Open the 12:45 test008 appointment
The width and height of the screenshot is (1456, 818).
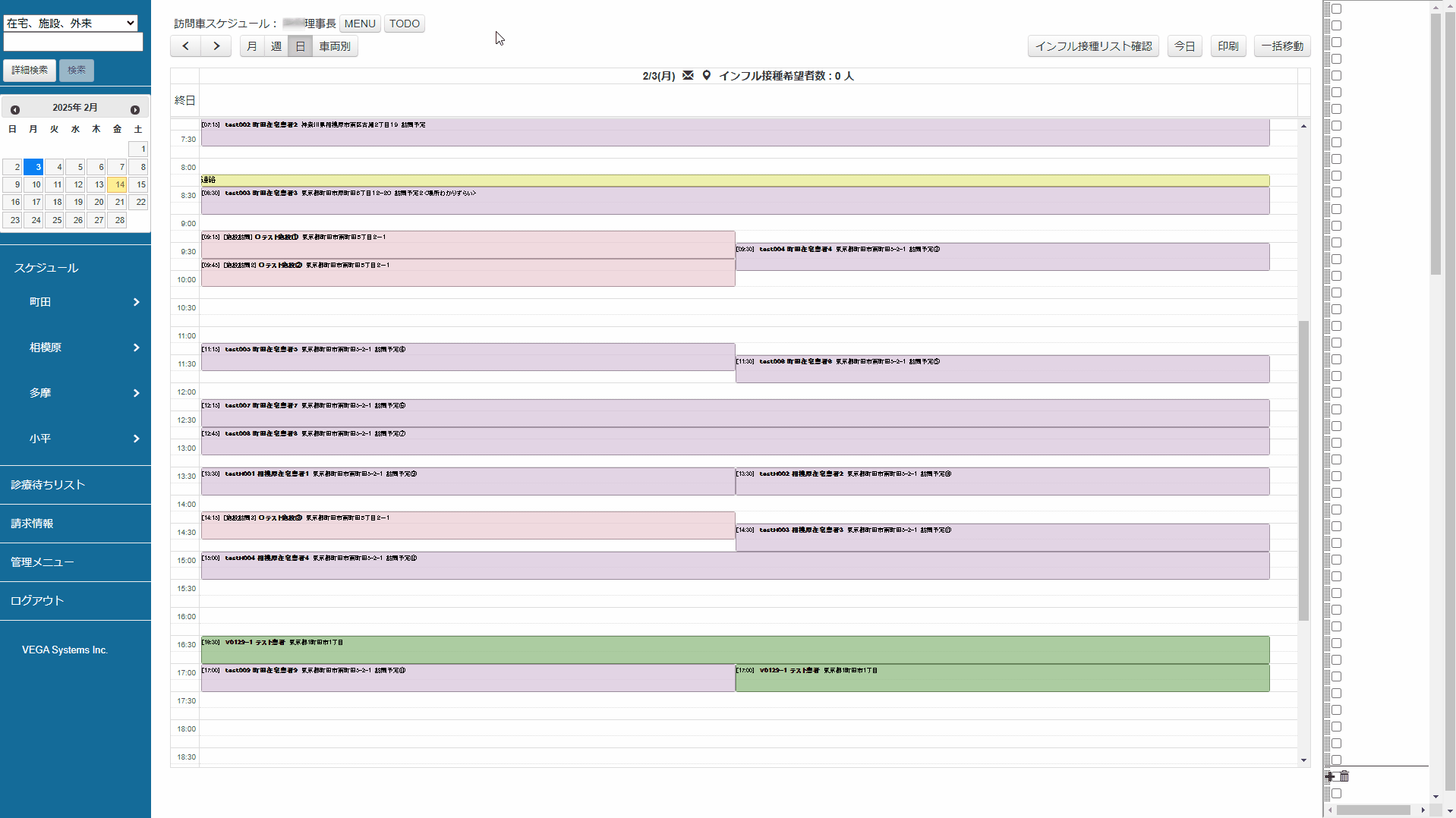pos(735,441)
